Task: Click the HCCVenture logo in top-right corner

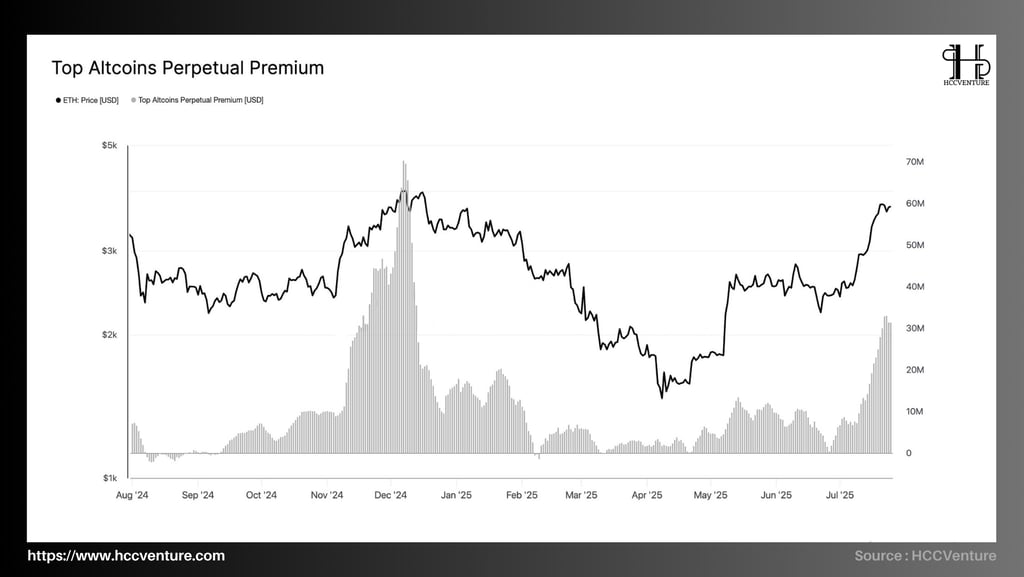Action: 966,65
